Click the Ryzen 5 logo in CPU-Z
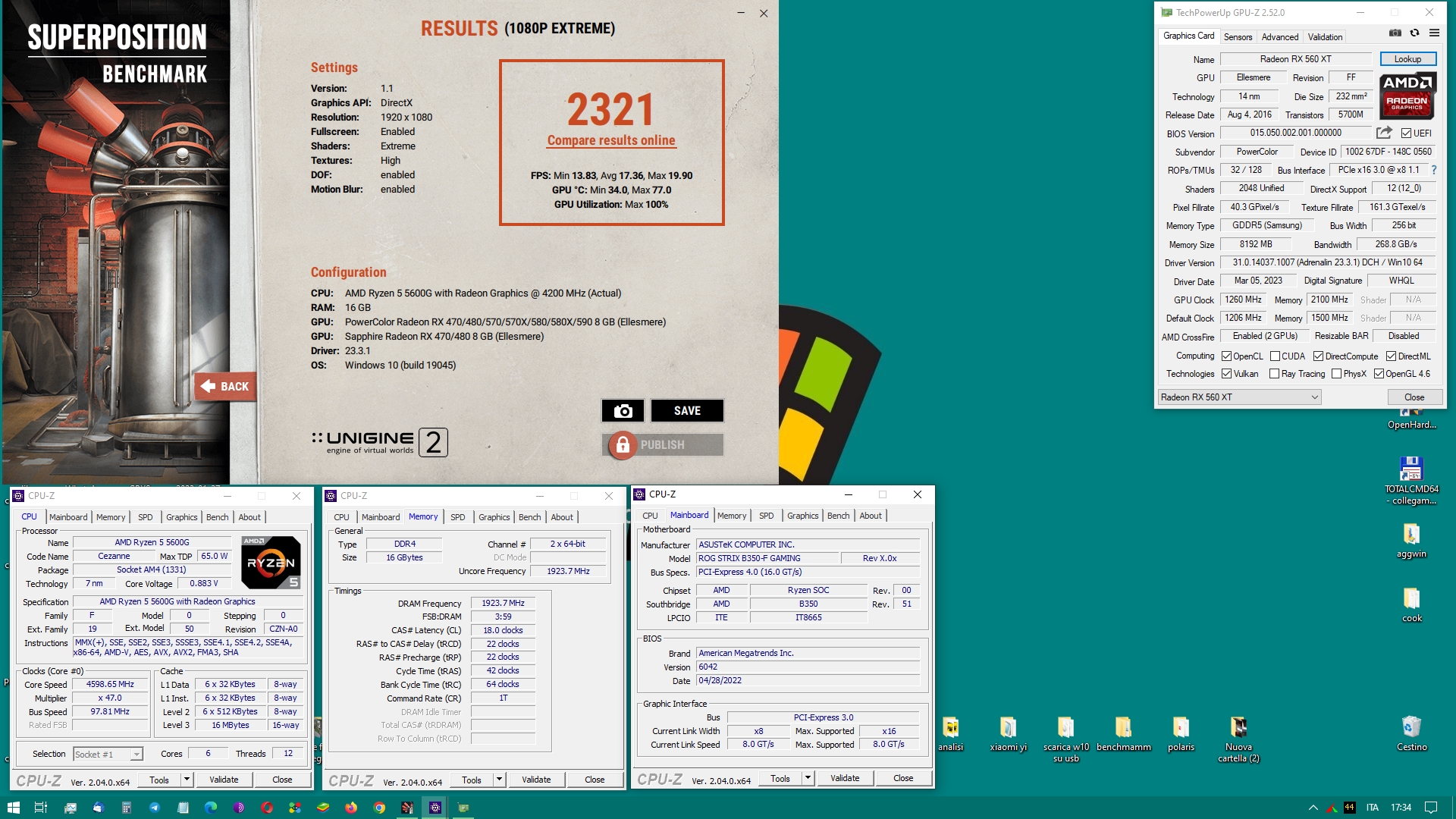1456x819 pixels. [x=271, y=563]
